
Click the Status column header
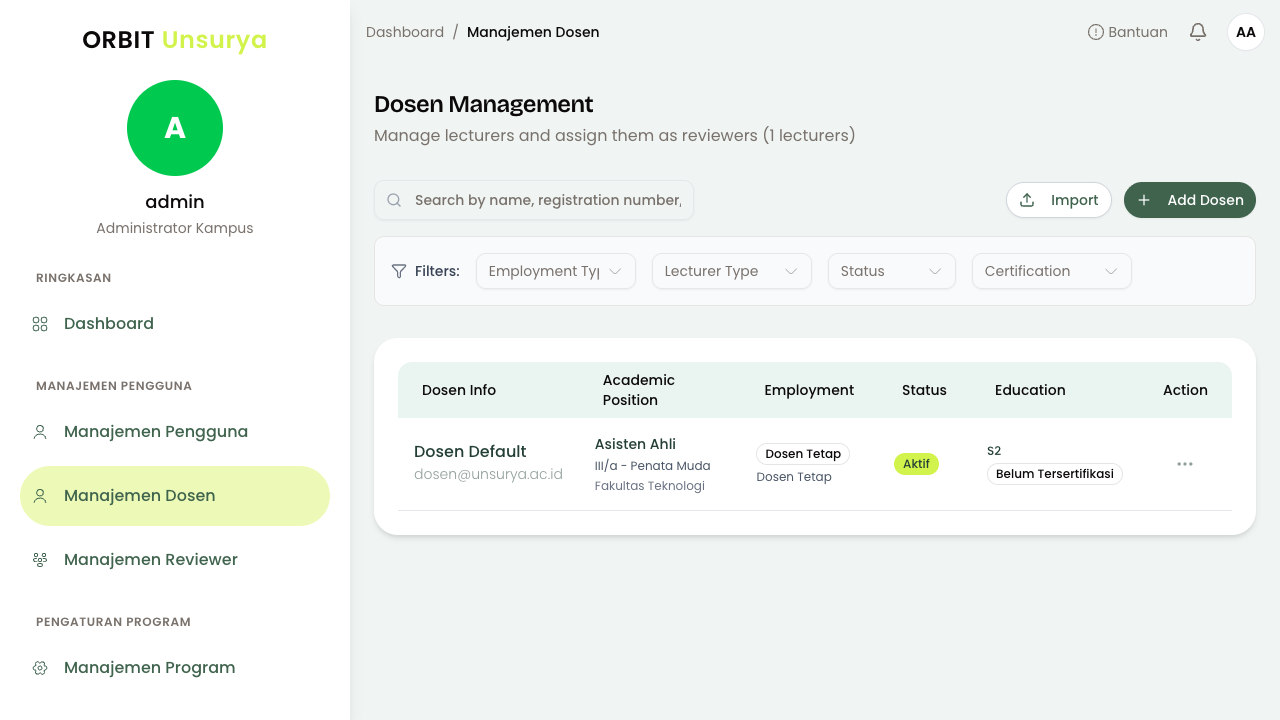(x=924, y=390)
